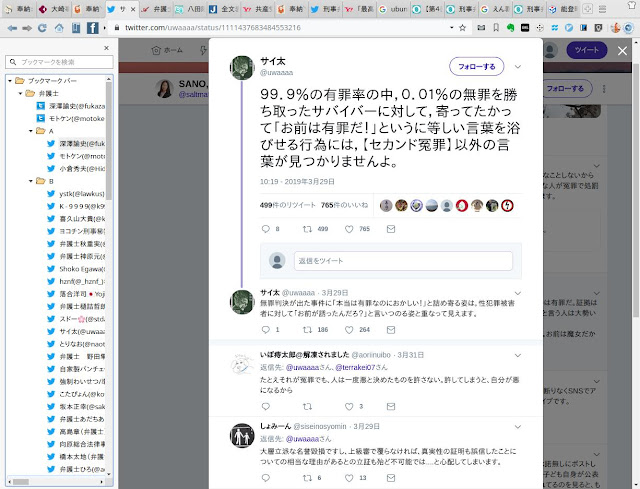This screenshot has width=640, height=489.
Task: Switch to the active Twitter サ tab
Action: (122, 9)
